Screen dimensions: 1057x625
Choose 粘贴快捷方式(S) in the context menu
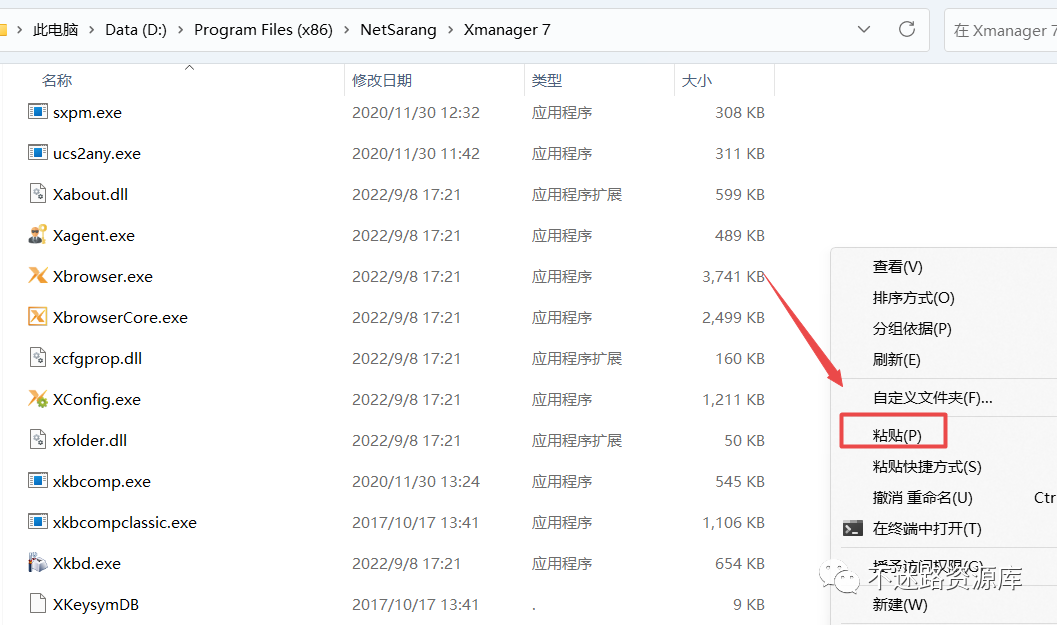pos(927,467)
